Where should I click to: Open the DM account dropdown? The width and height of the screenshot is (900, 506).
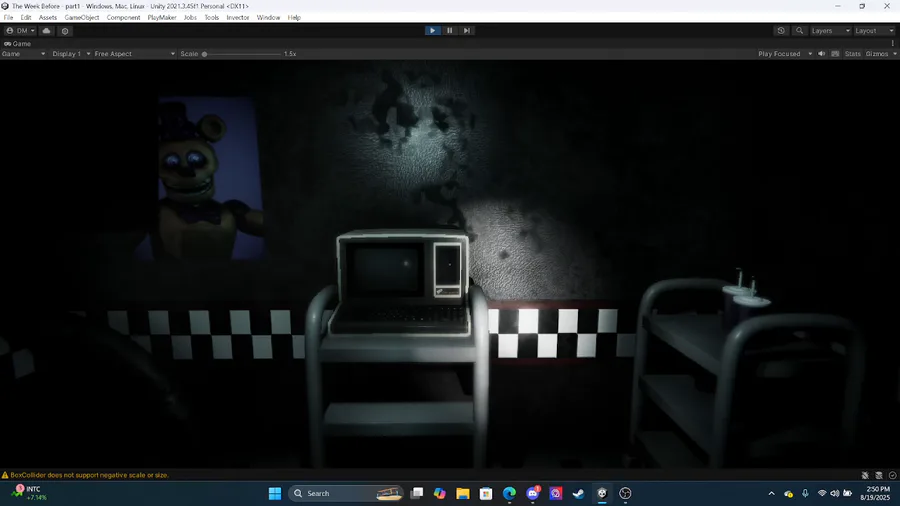click(x=20, y=30)
